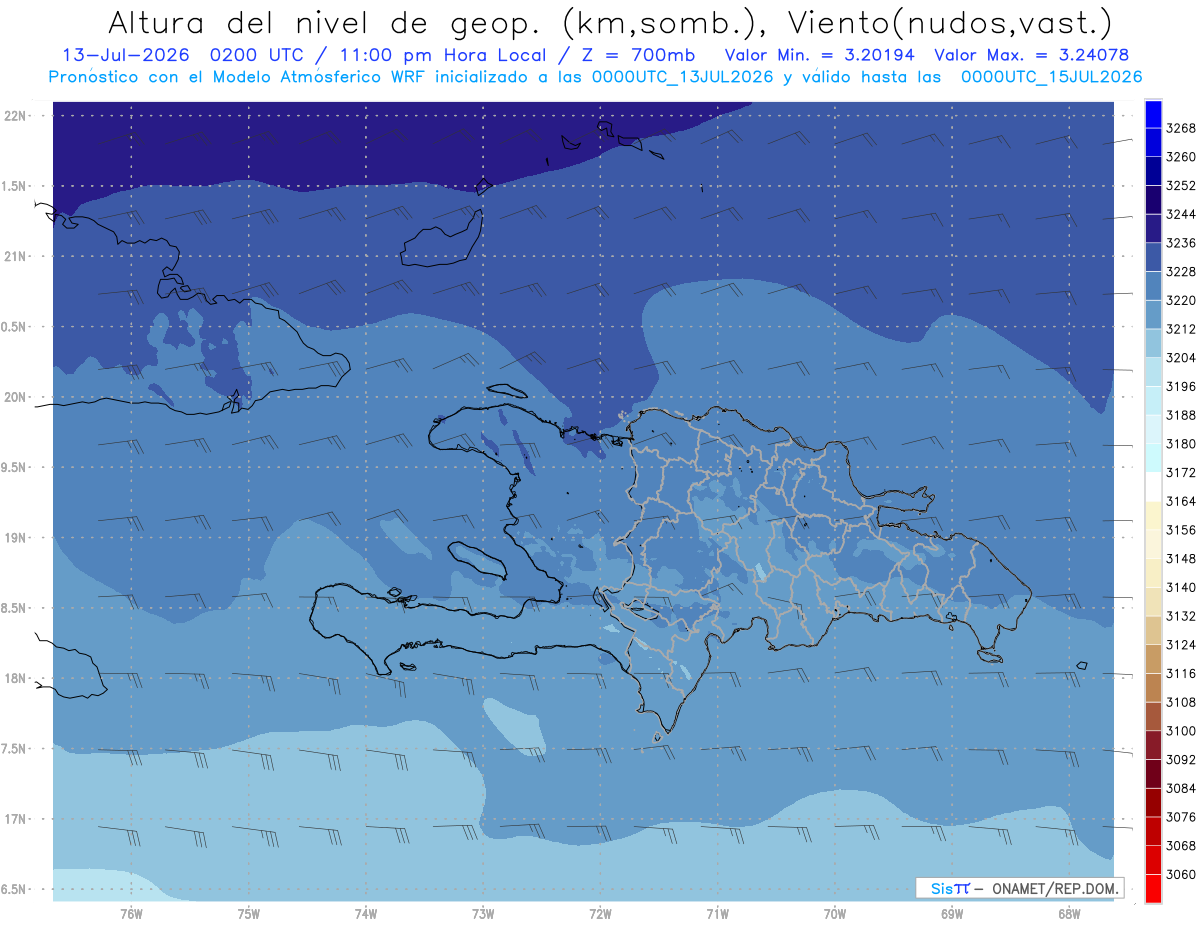The image size is (1200, 927).
Task: Click the '70W' longitude label
Action: (x=835, y=913)
